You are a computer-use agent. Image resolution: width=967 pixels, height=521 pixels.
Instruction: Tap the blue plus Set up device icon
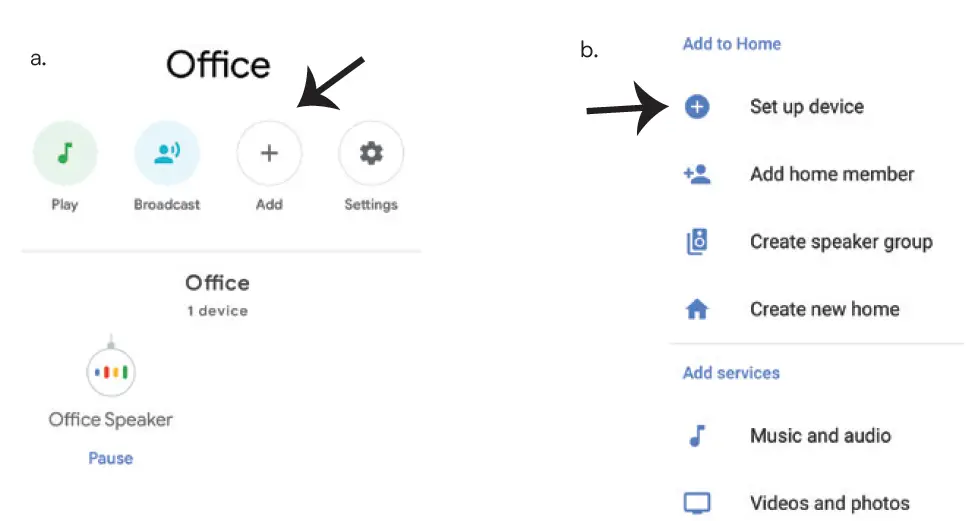[x=697, y=107]
